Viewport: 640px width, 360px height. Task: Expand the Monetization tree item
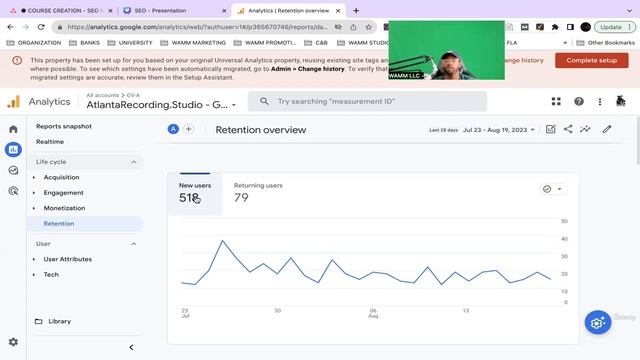[34, 208]
